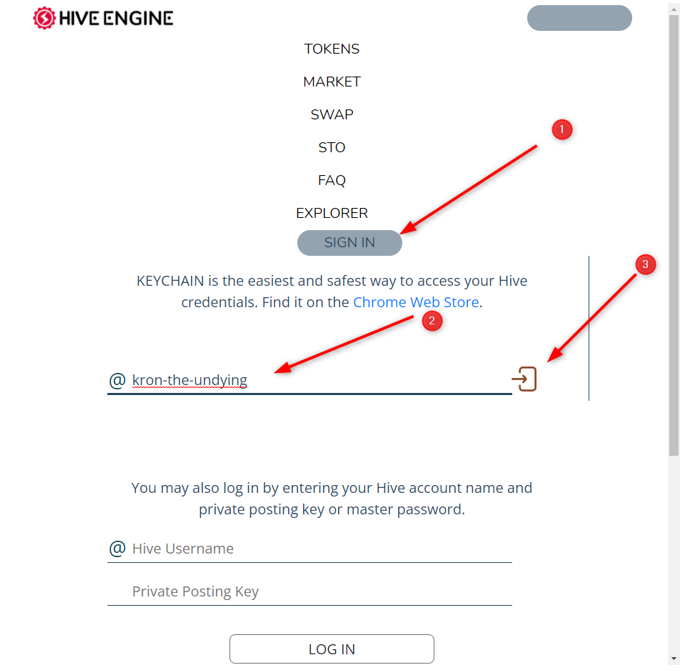Click the @ symbol beside Hive Username
Viewport: 686px width, 671px height.
117,549
